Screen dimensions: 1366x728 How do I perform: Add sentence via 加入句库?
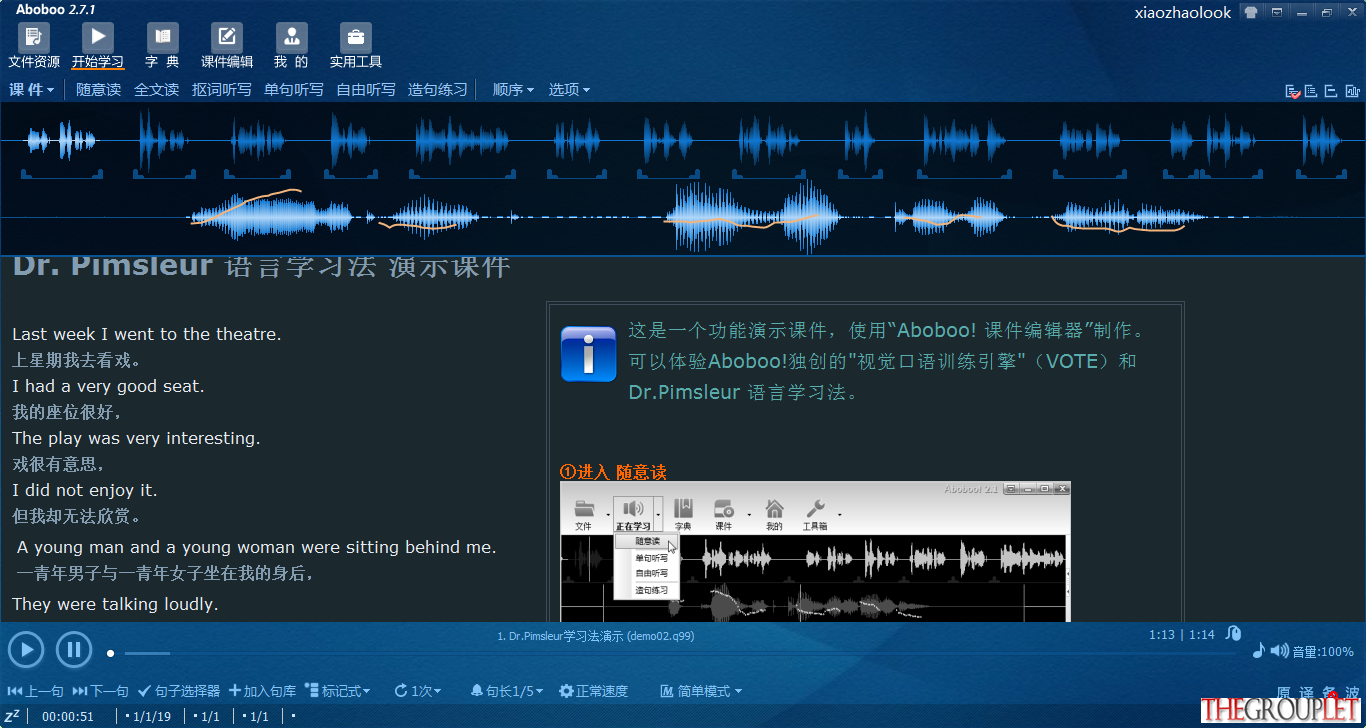[x=263, y=691]
